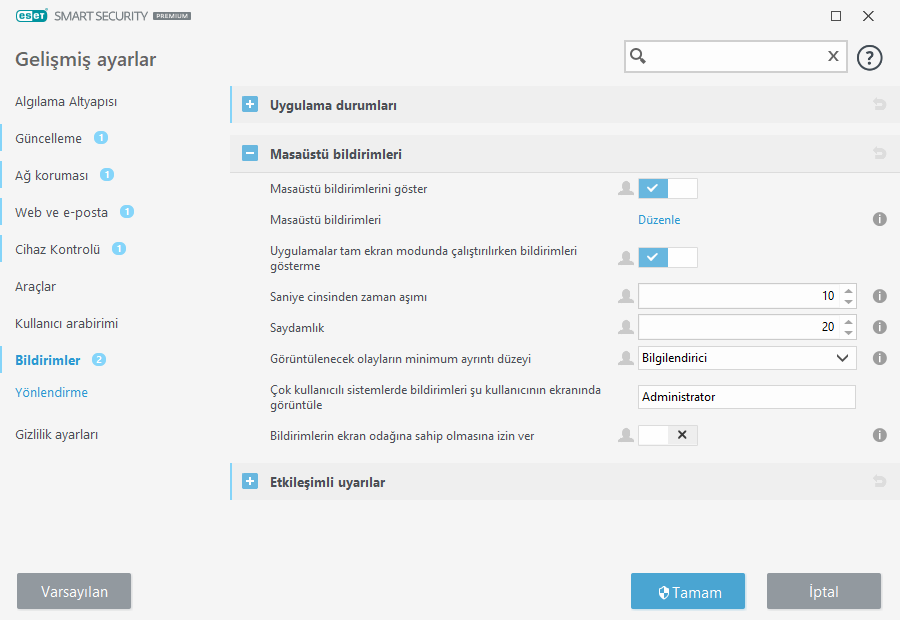Click the help question mark icon
This screenshot has width=900, height=620.
click(870, 57)
